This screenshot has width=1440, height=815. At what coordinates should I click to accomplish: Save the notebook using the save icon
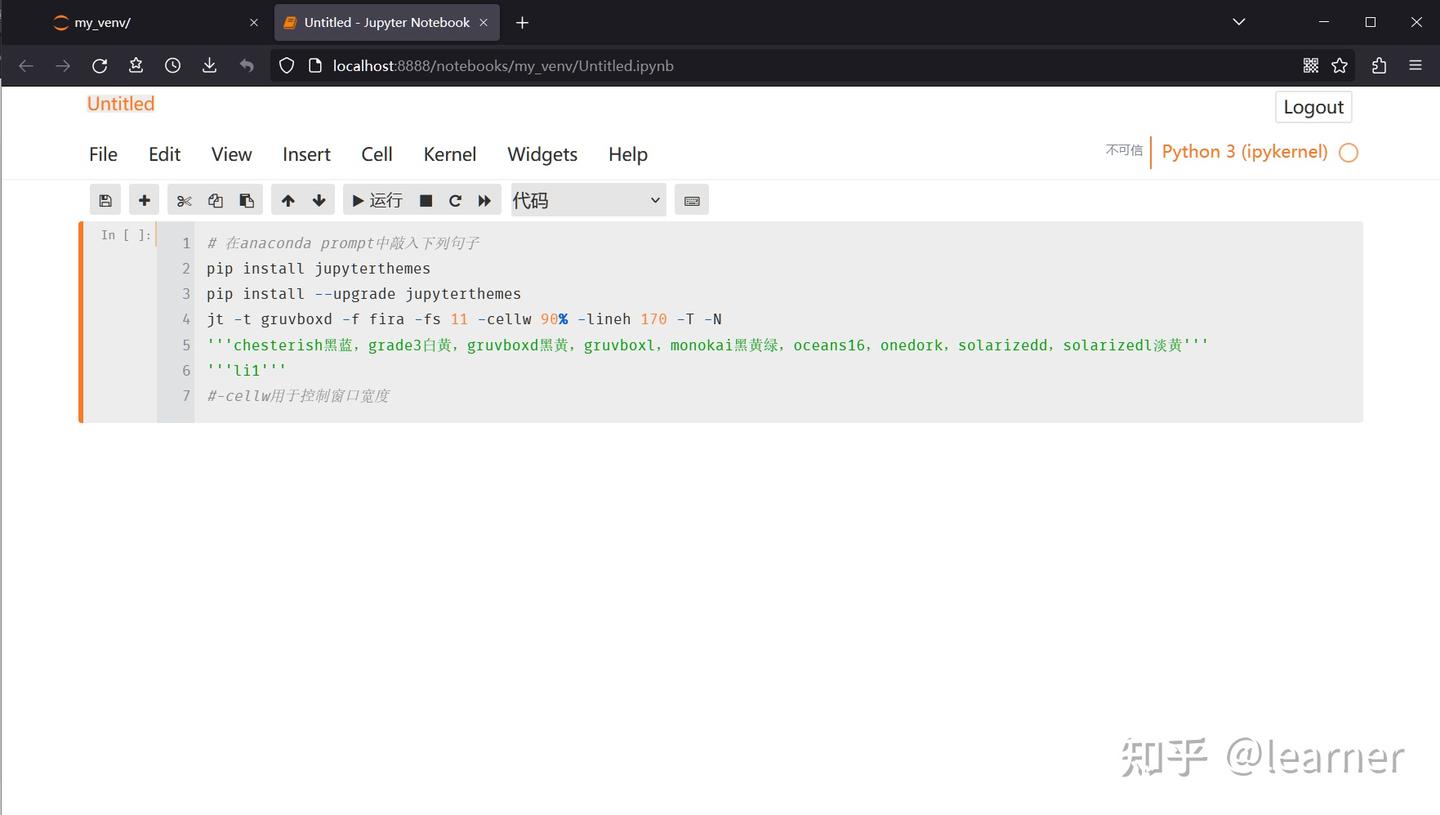105,199
